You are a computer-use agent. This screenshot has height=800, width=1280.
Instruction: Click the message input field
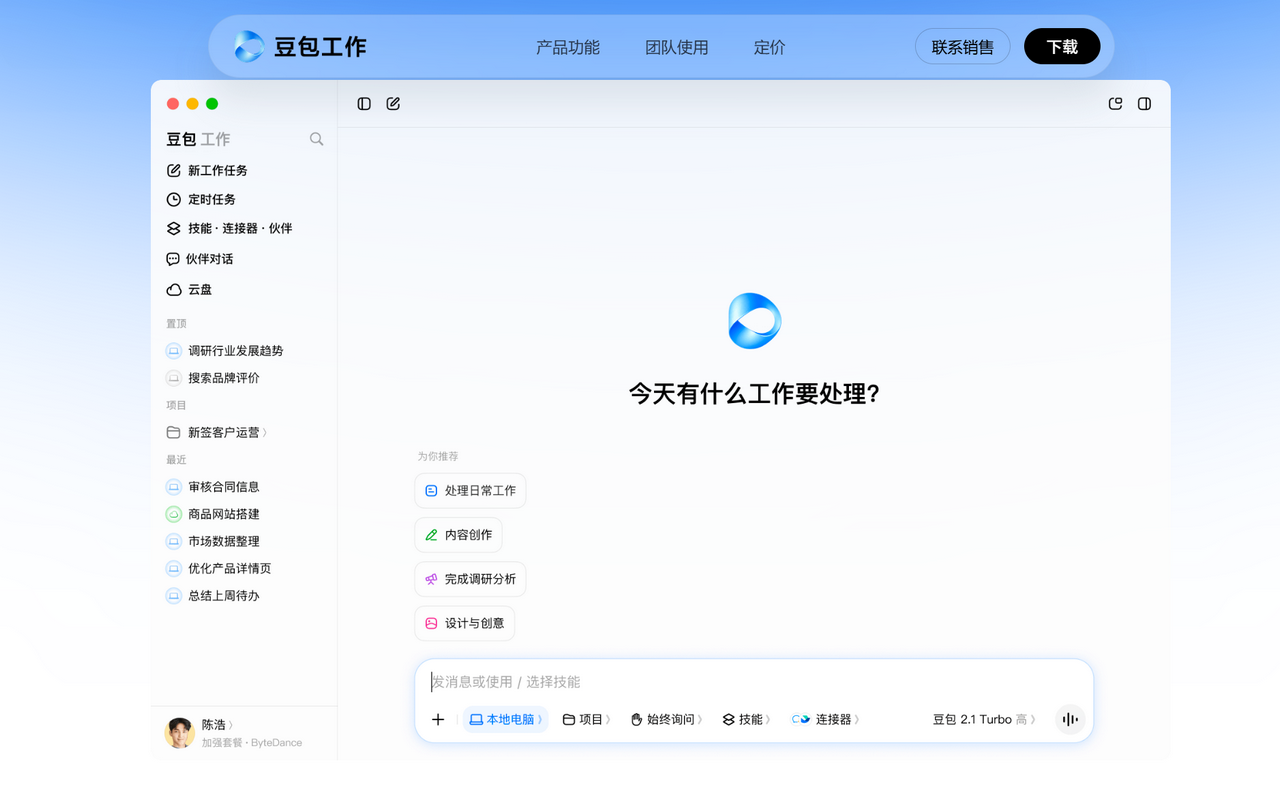pyautogui.click(x=754, y=681)
